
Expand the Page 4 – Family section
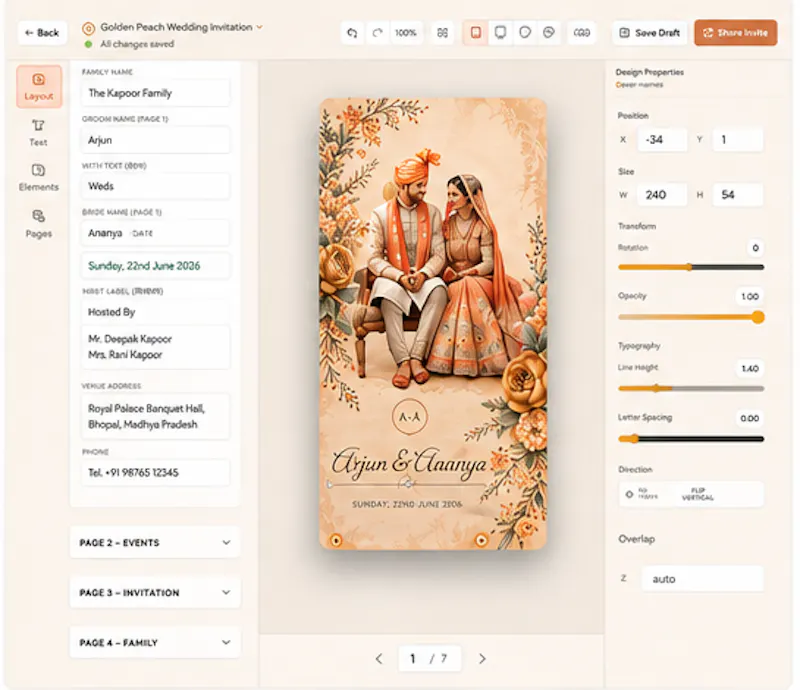(155, 643)
